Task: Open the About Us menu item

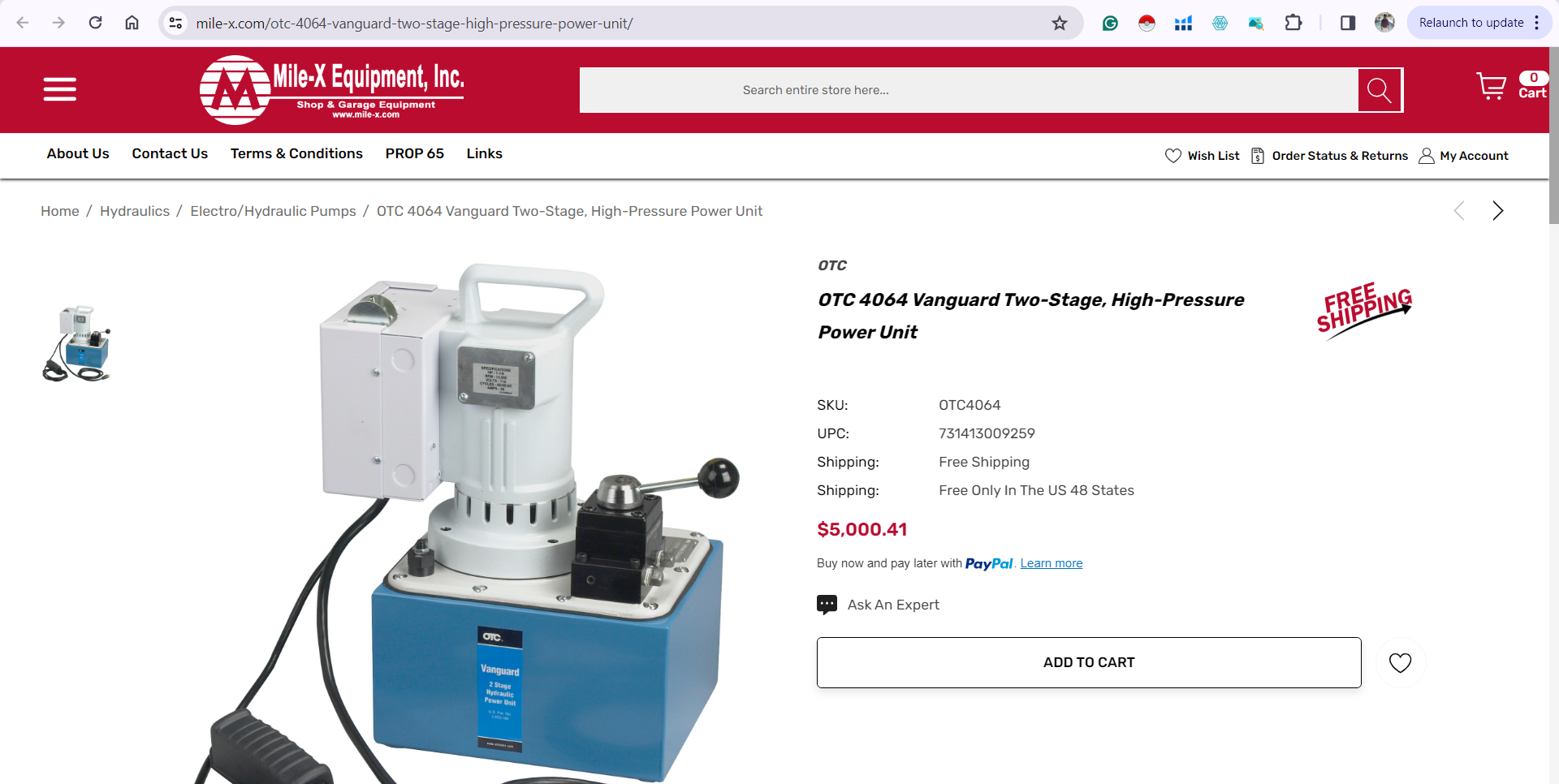Action: click(x=78, y=153)
